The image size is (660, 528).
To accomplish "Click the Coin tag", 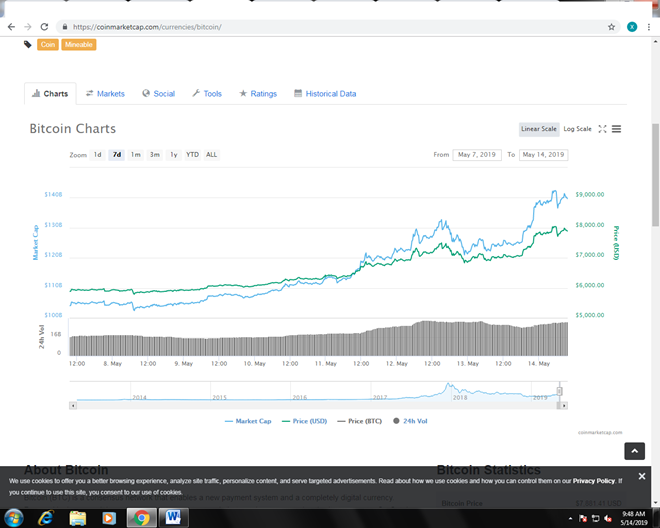I will tap(48, 45).
